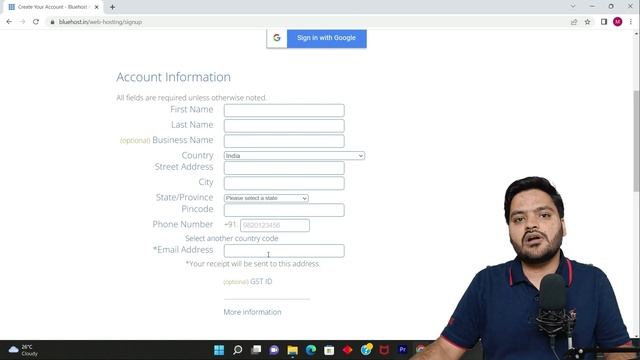Image resolution: width=640 pixels, height=360 pixels.
Task: Open the Chrome three-dot menu
Action: 631,22
